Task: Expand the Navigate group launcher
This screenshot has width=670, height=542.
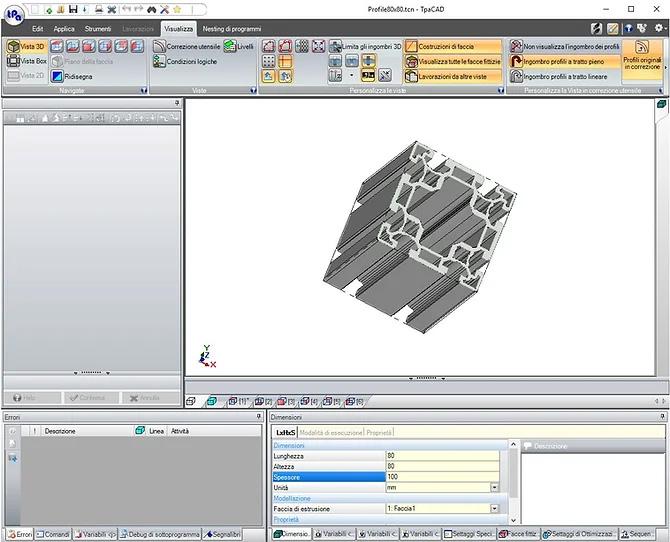Action: [144, 91]
